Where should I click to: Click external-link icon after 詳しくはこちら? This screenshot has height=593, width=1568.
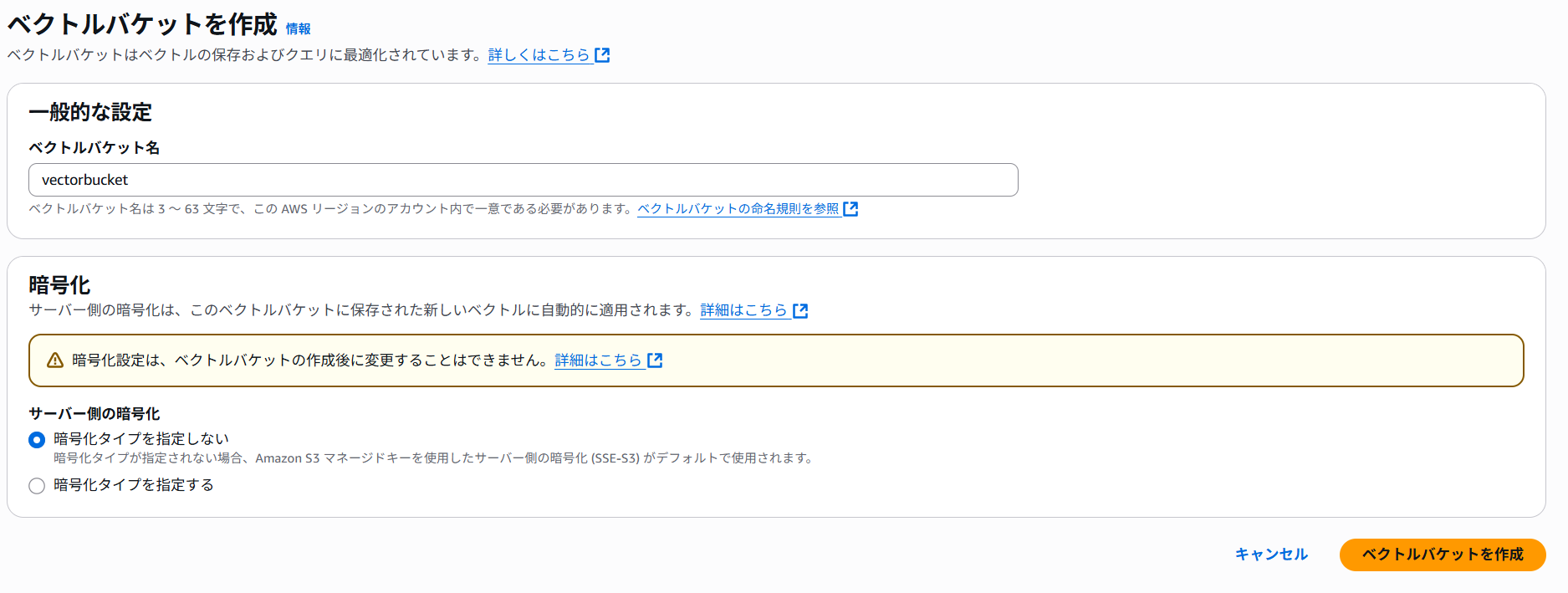click(602, 55)
